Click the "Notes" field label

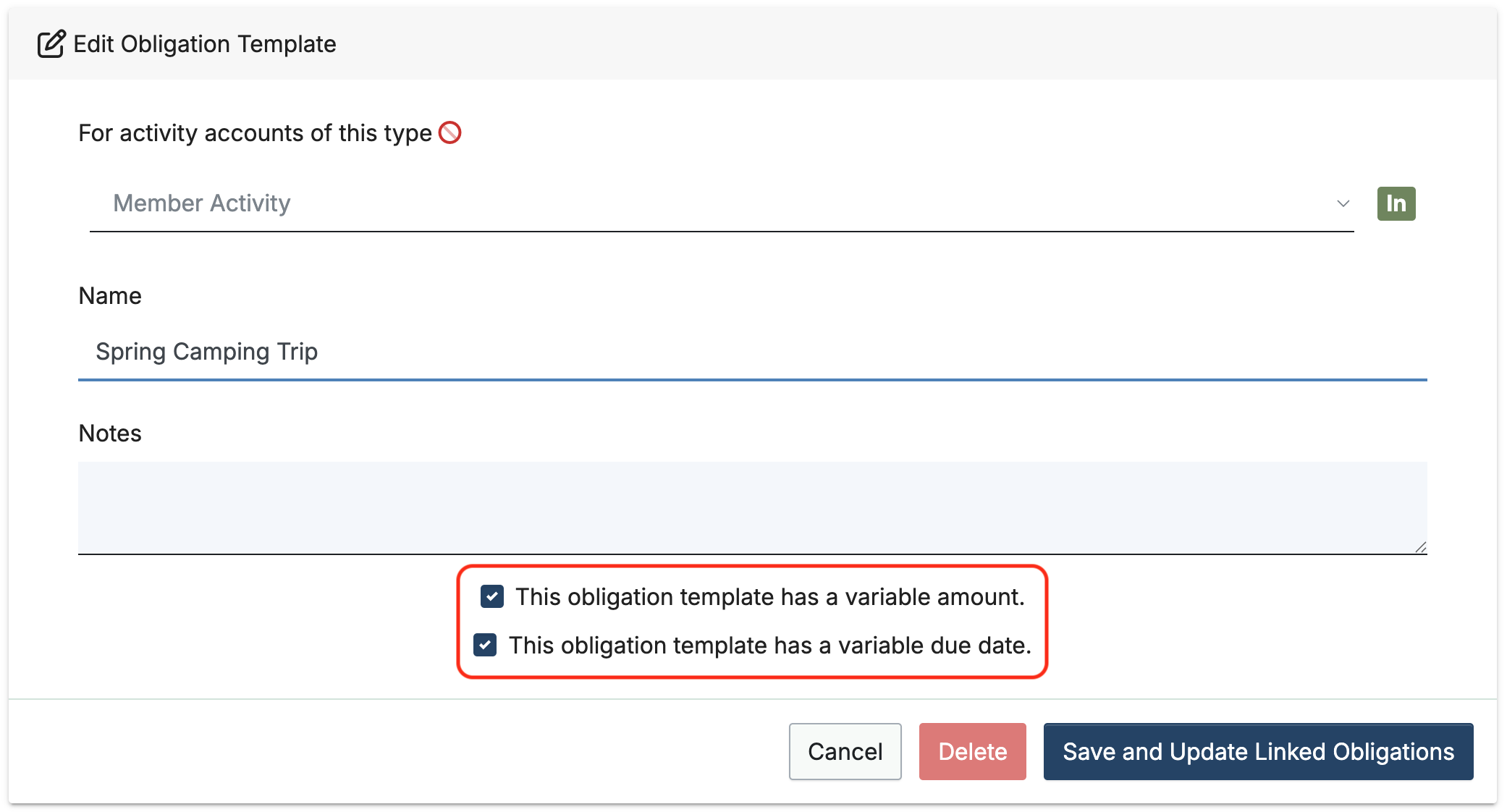pos(110,433)
